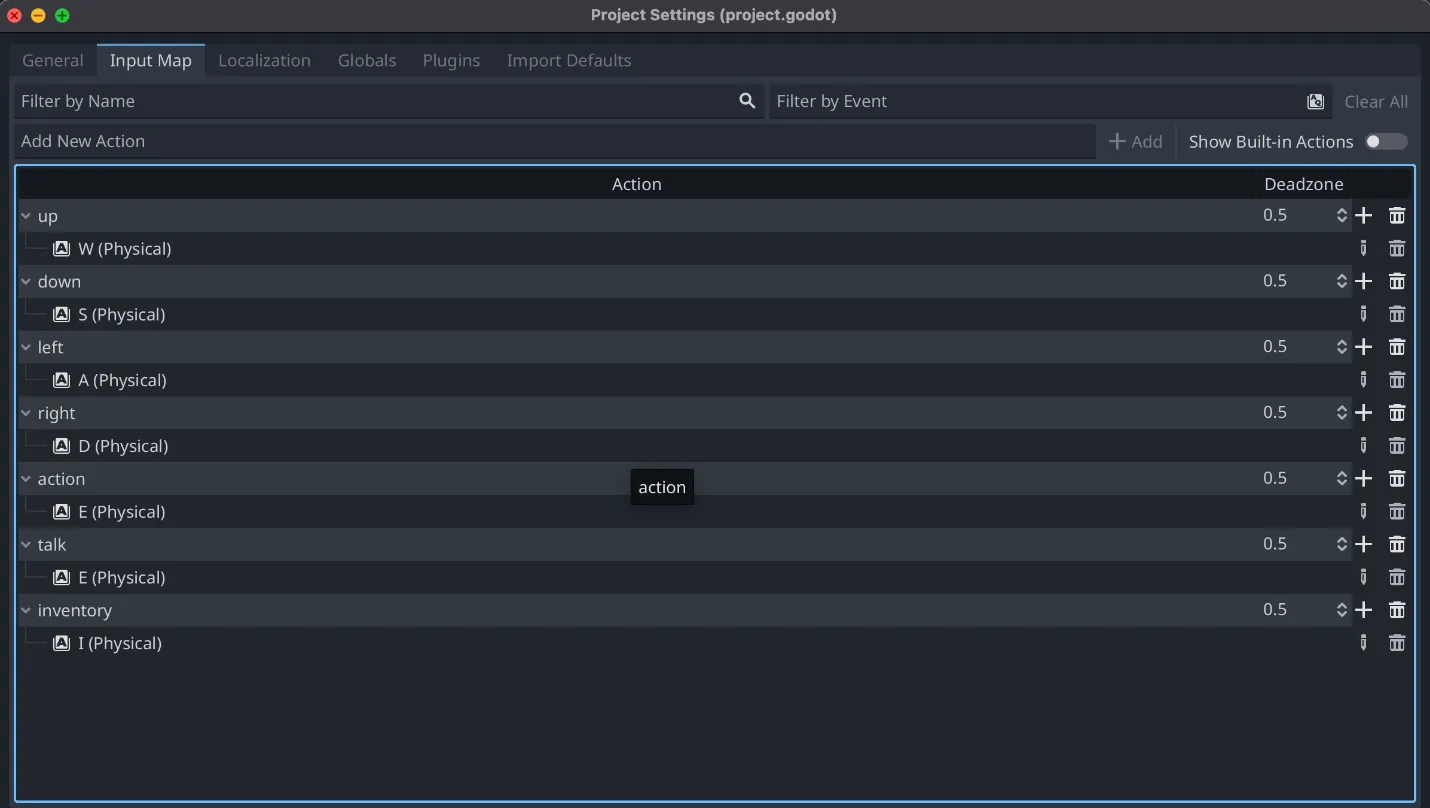Collapse the up action tree item
Image resolution: width=1430 pixels, height=808 pixels.
point(26,216)
